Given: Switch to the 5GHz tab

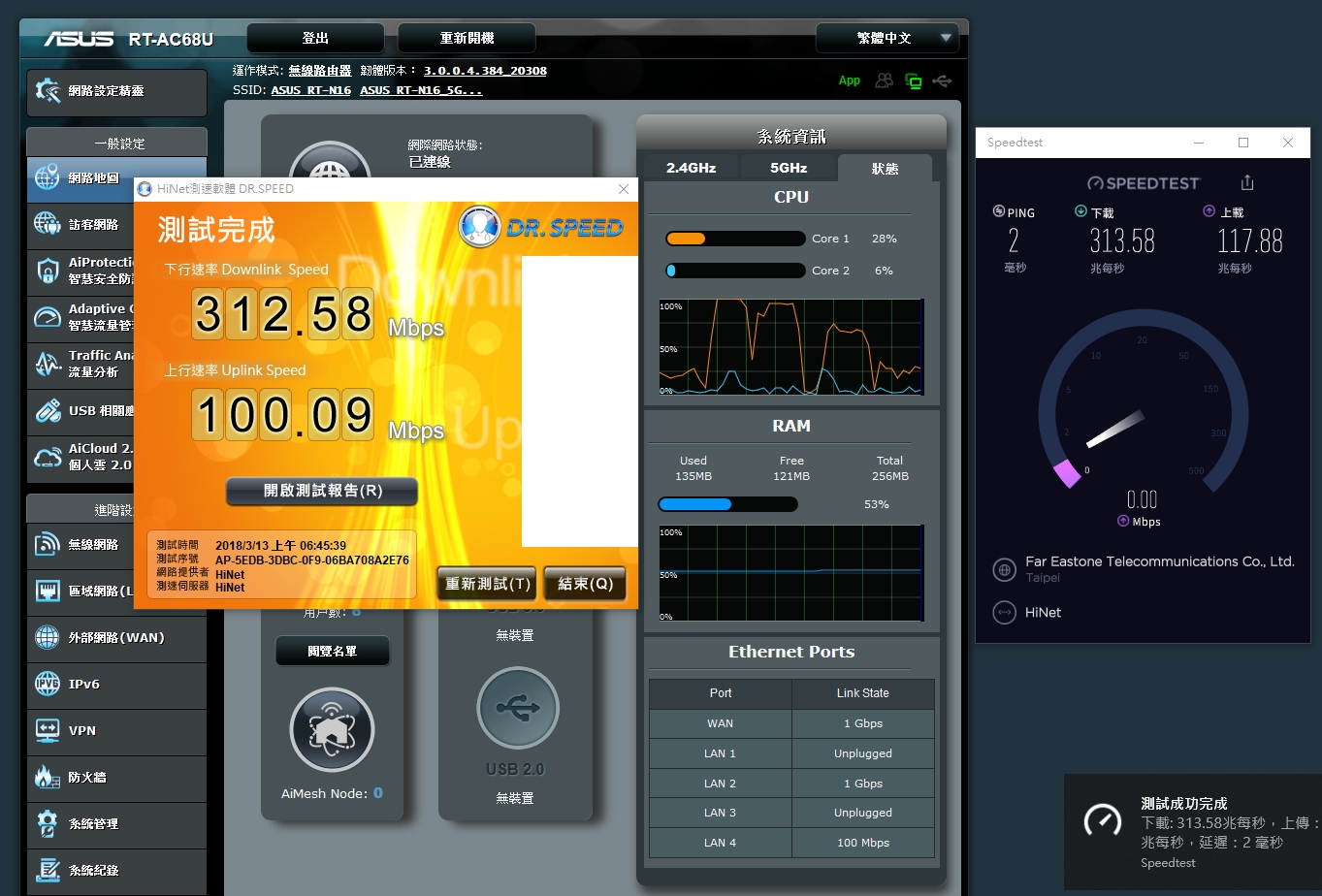Looking at the screenshot, I should pyautogui.click(x=789, y=168).
